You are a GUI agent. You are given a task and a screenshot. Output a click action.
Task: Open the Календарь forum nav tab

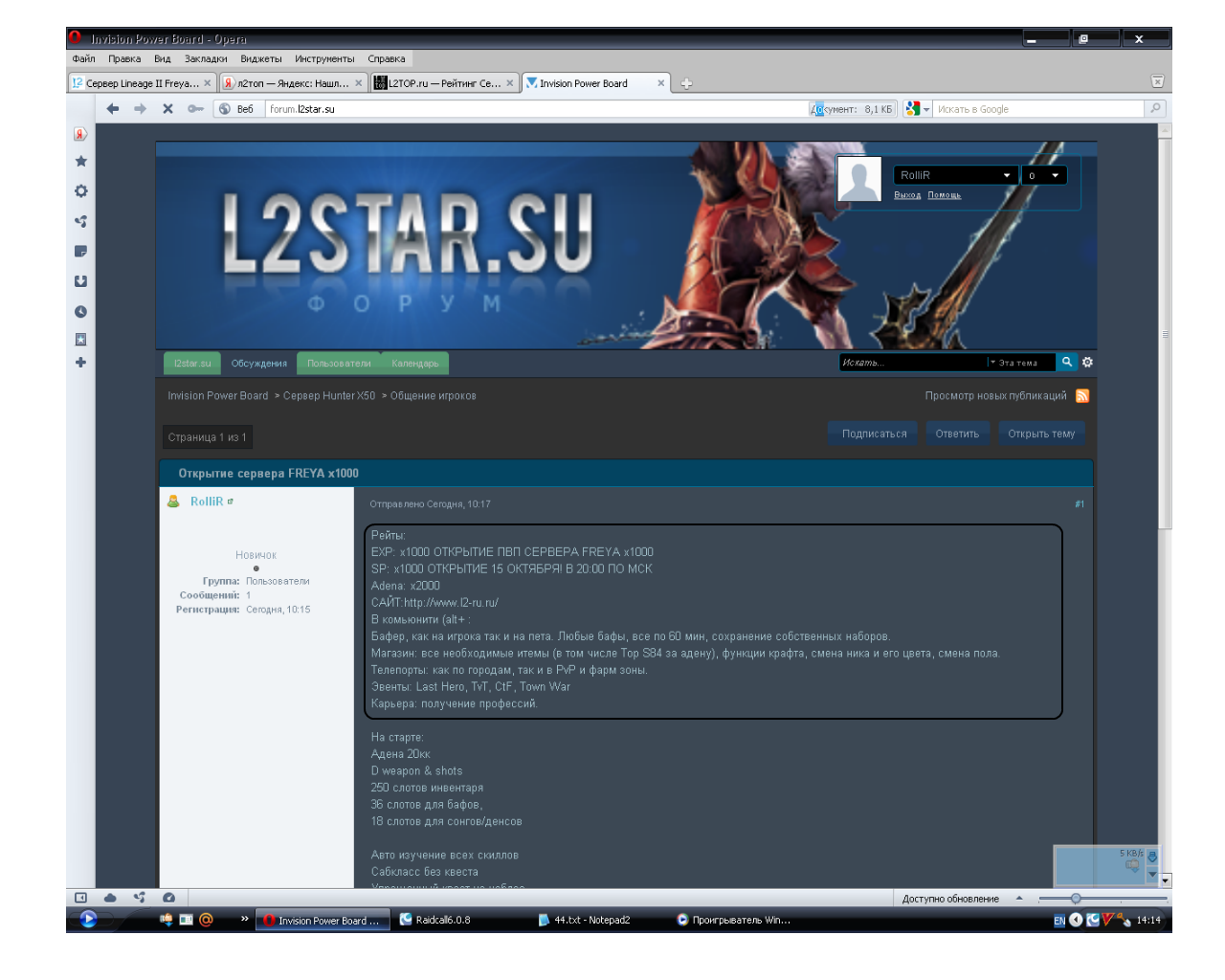(x=415, y=364)
